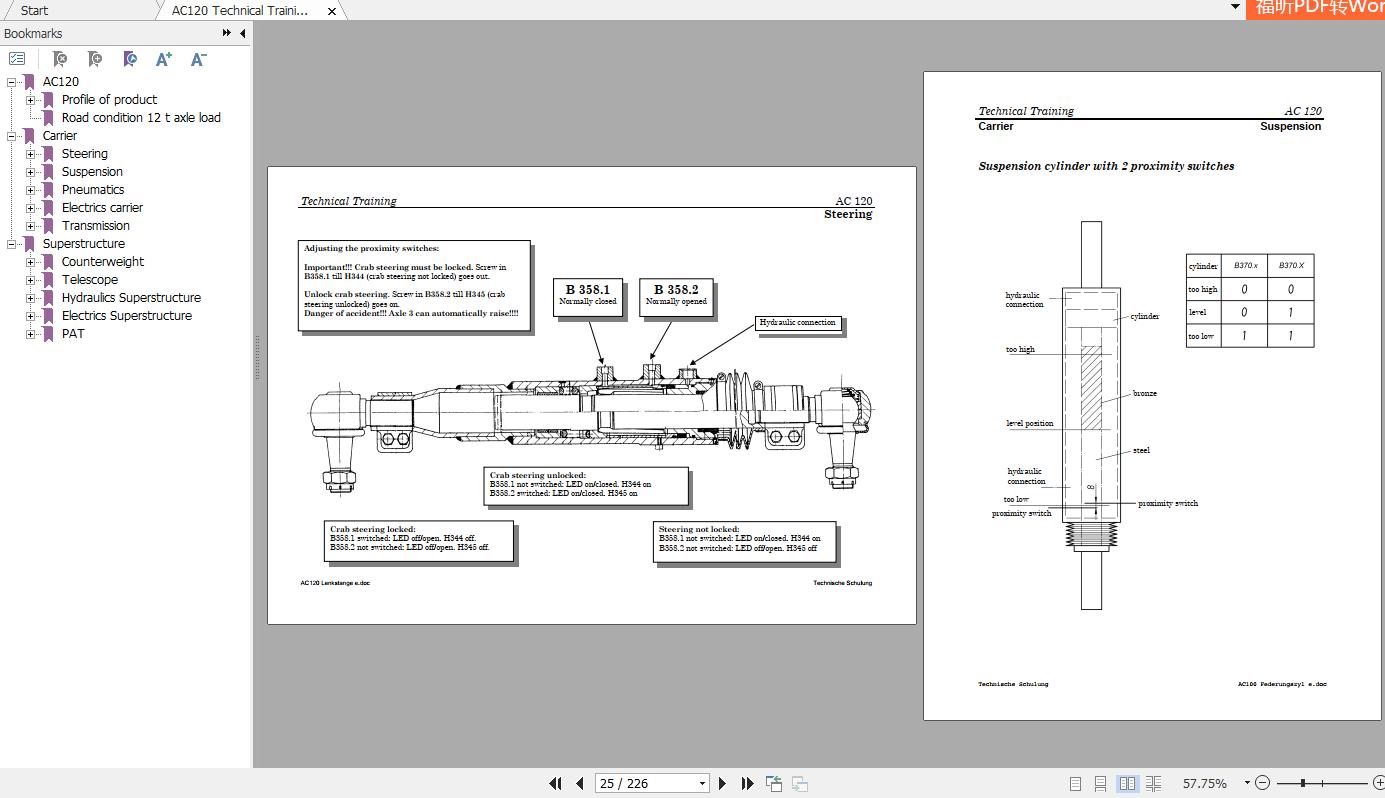Expand the Steering bookmark

click(x=31, y=153)
